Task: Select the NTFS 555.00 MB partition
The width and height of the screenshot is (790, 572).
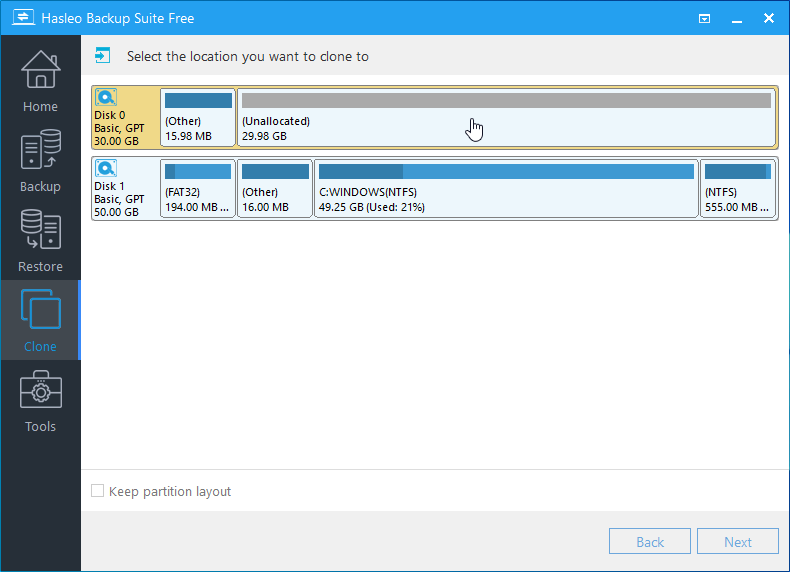Action: point(738,188)
